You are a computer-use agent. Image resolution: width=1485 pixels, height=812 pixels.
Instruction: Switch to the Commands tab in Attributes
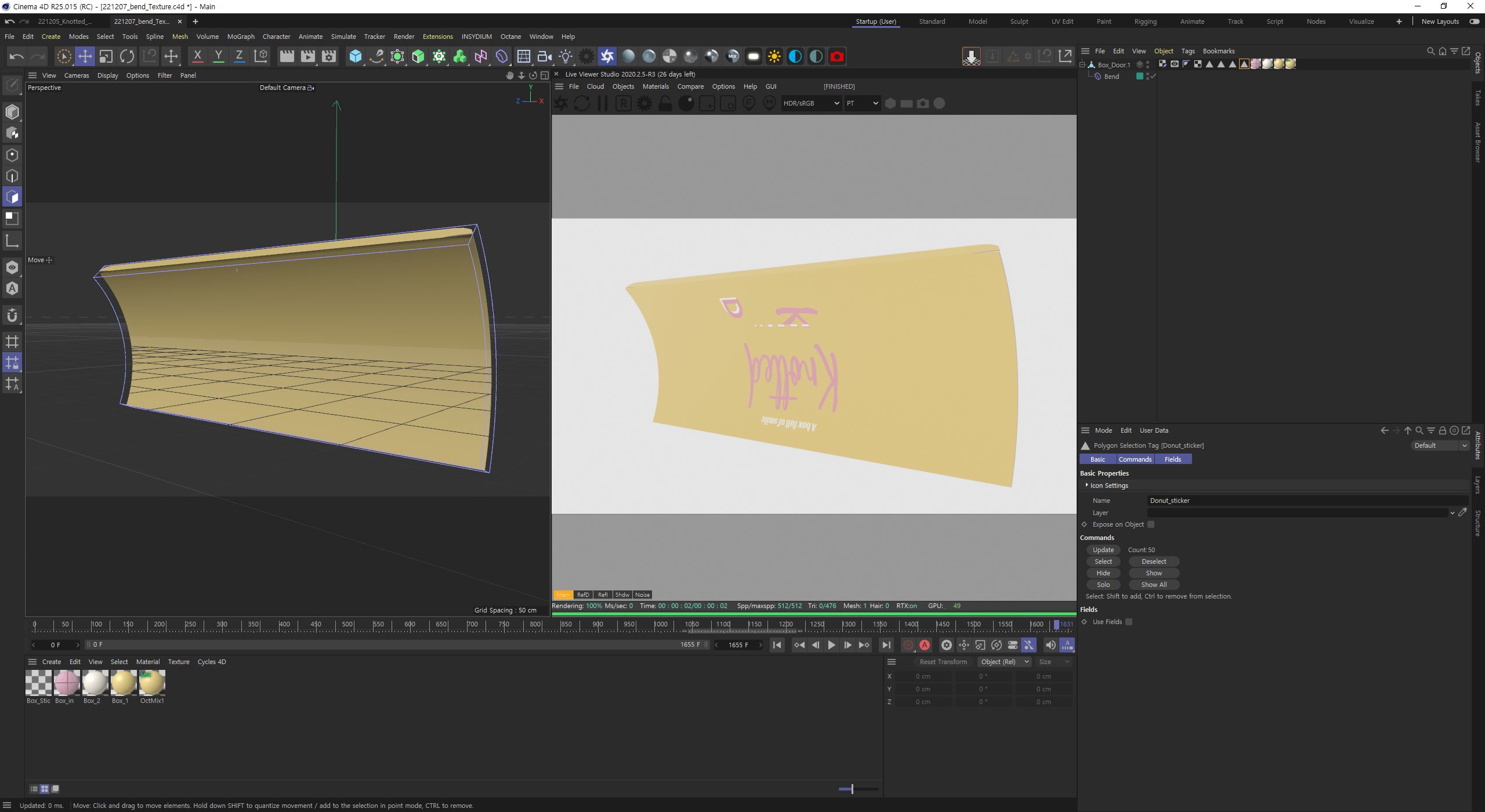click(x=1135, y=459)
